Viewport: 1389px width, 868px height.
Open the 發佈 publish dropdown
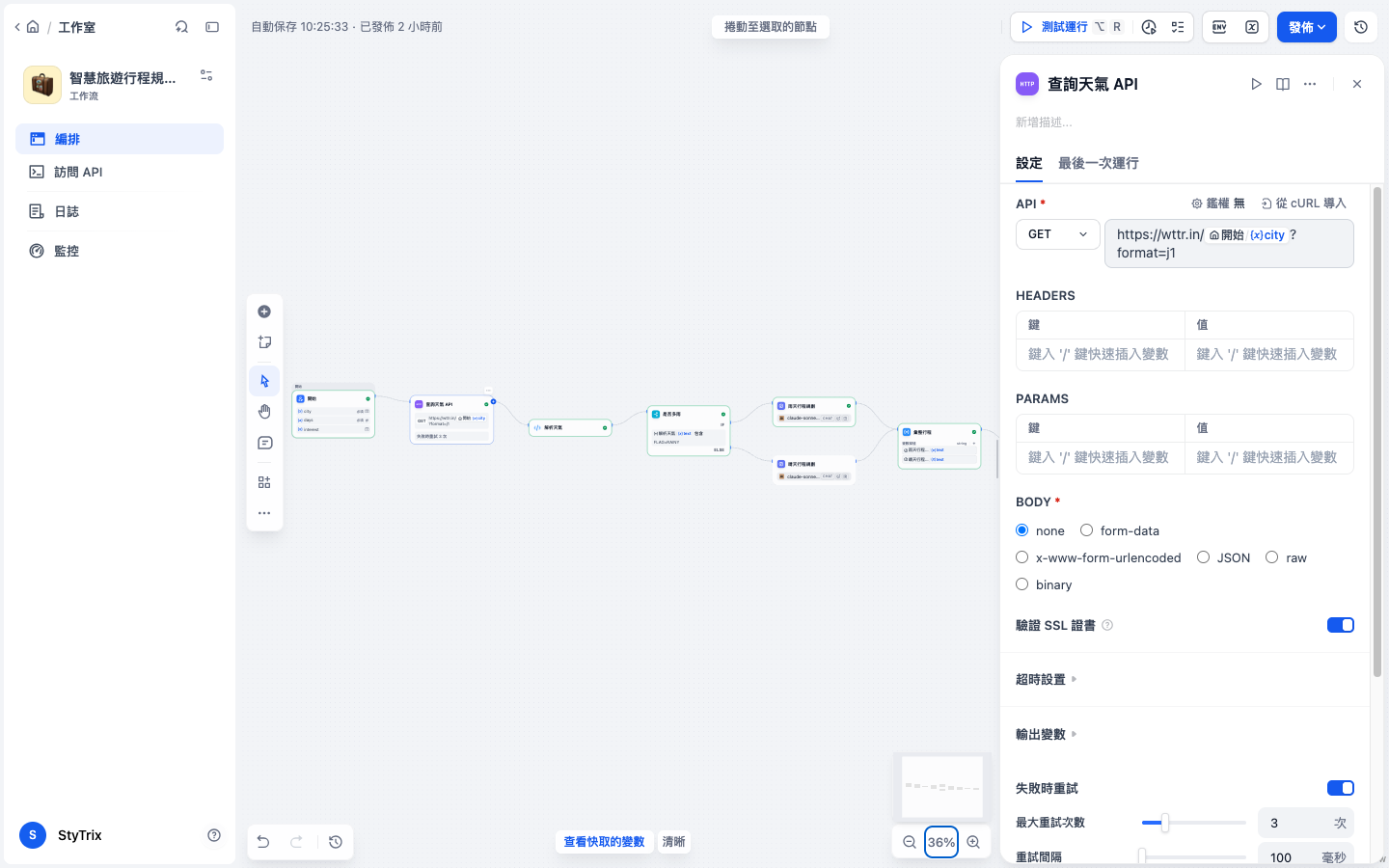1307,27
